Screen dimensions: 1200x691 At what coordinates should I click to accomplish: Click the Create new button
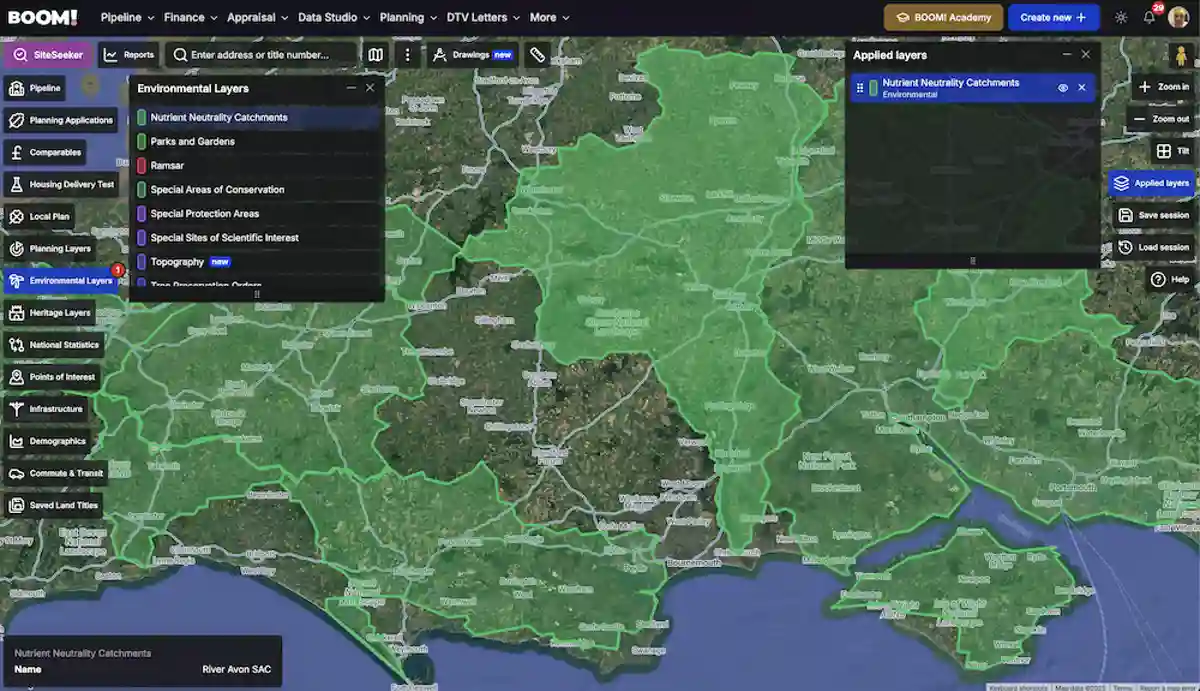pos(1054,17)
